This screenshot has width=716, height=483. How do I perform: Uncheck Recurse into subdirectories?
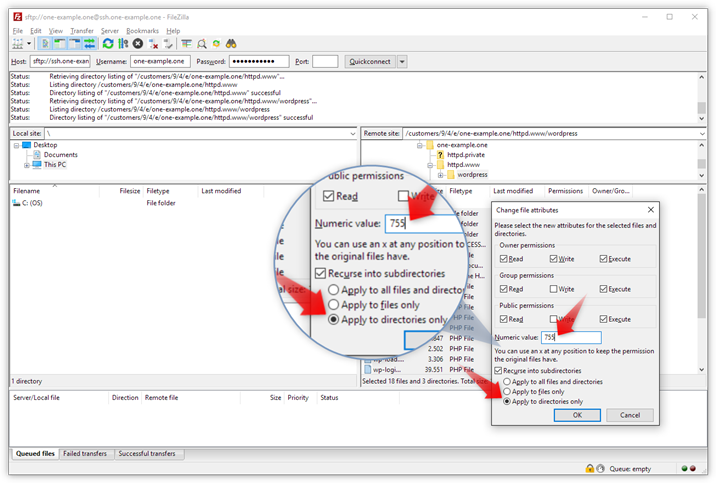click(x=500, y=370)
